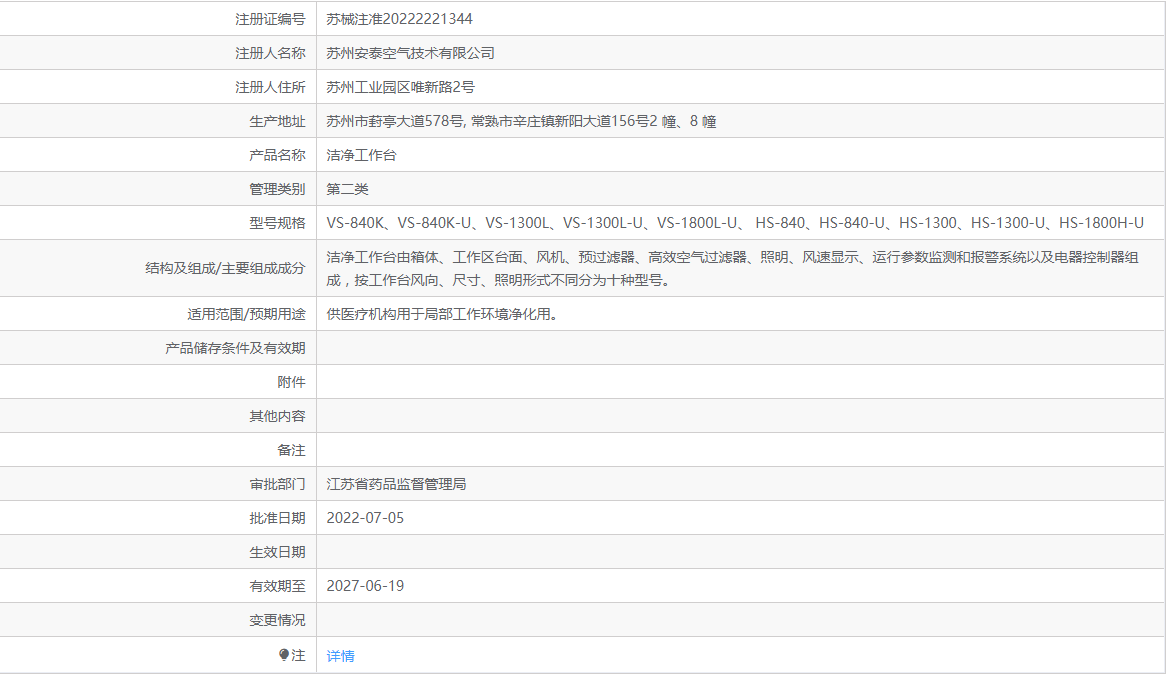The width and height of the screenshot is (1166, 676).
Task: Click the 型号规格 label
Action: click(277, 223)
